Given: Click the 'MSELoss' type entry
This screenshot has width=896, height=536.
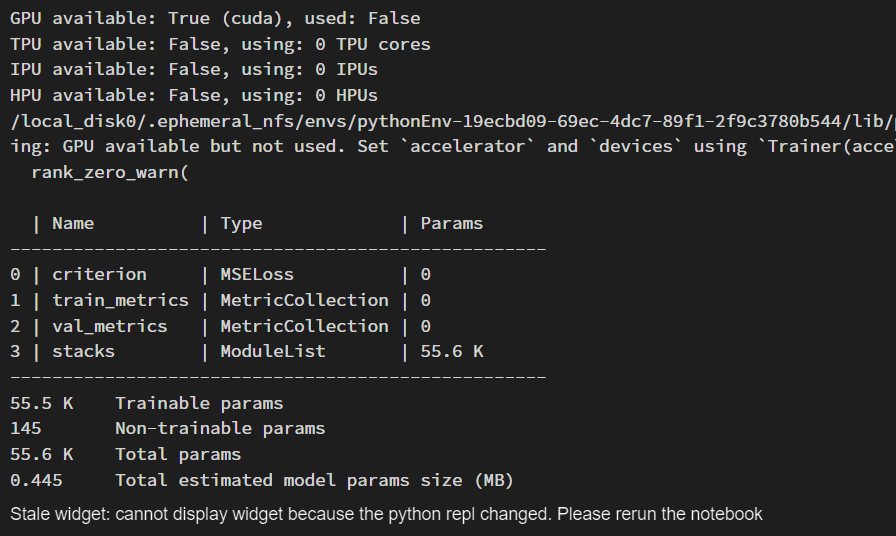Looking at the screenshot, I should click(x=257, y=274).
